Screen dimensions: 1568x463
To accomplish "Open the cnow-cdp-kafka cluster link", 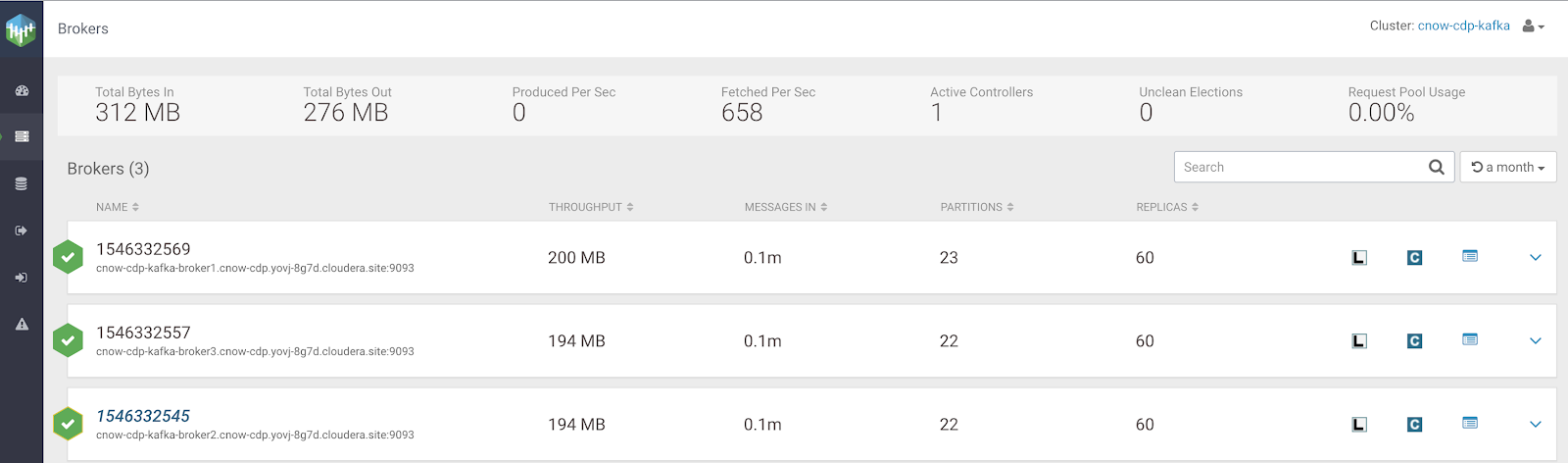I will coord(1463,26).
